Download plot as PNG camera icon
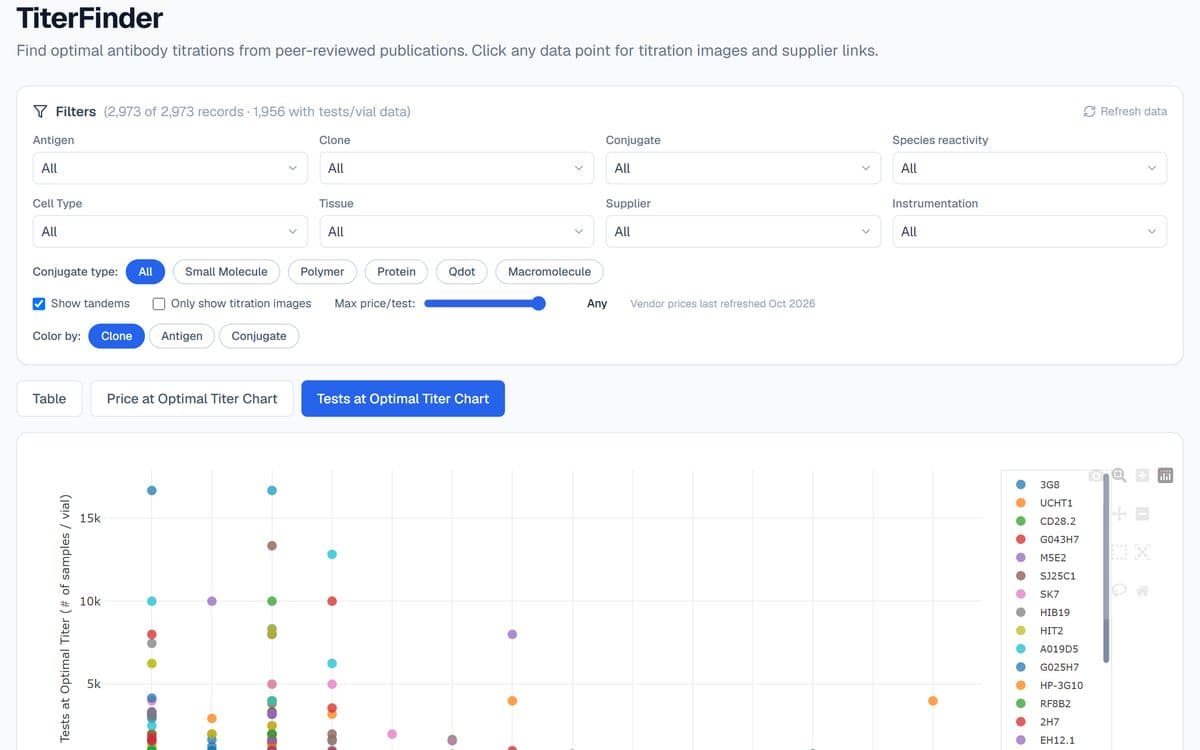Viewport: 1200px width, 750px height. click(1096, 476)
